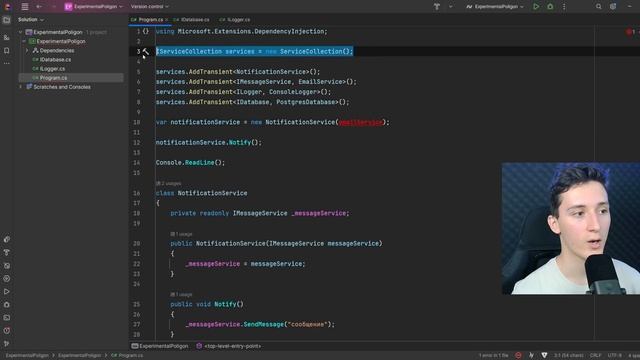This screenshot has height=360, width=640.
Task: Click the red error indicator in editor corner
Action: click(x=631, y=32)
